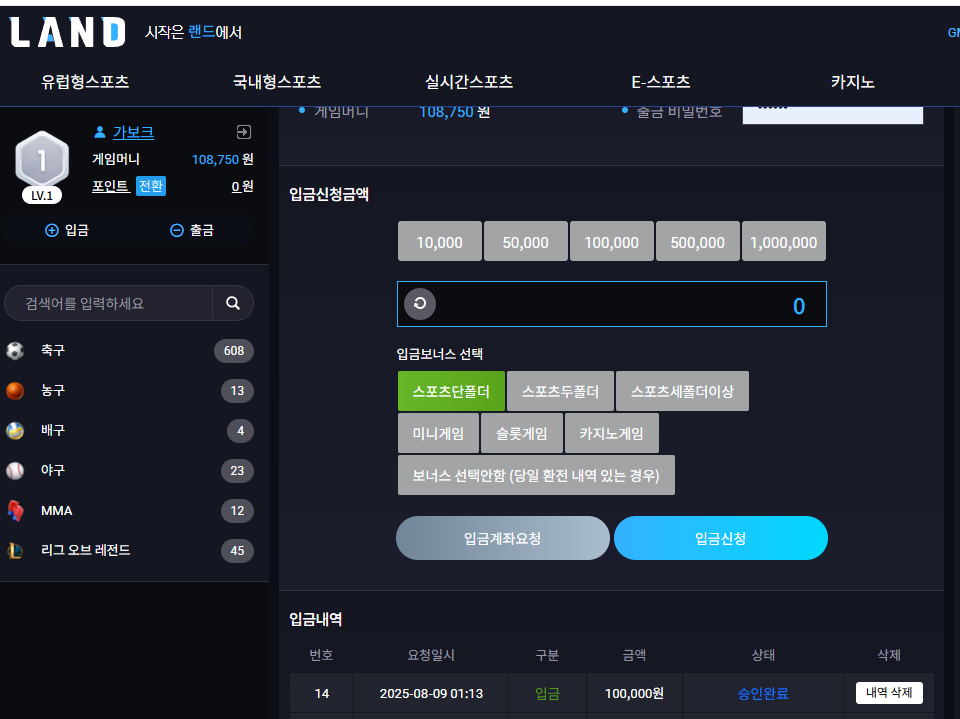960x719 pixels.
Task: Select the 스포츠단폴더 deposit bonus option
Action: [x=451, y=391]
